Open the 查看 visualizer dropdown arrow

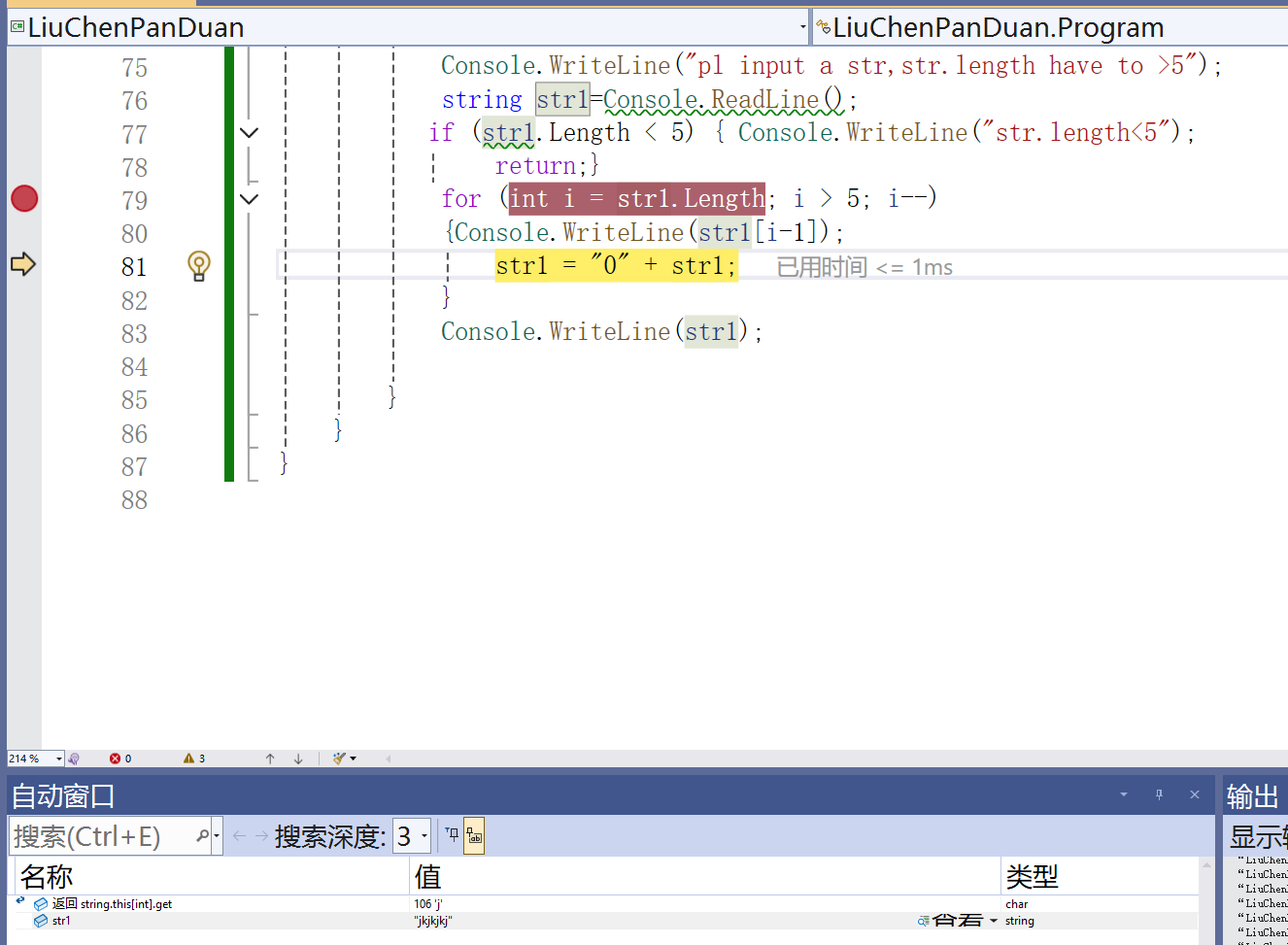point(994,921)
